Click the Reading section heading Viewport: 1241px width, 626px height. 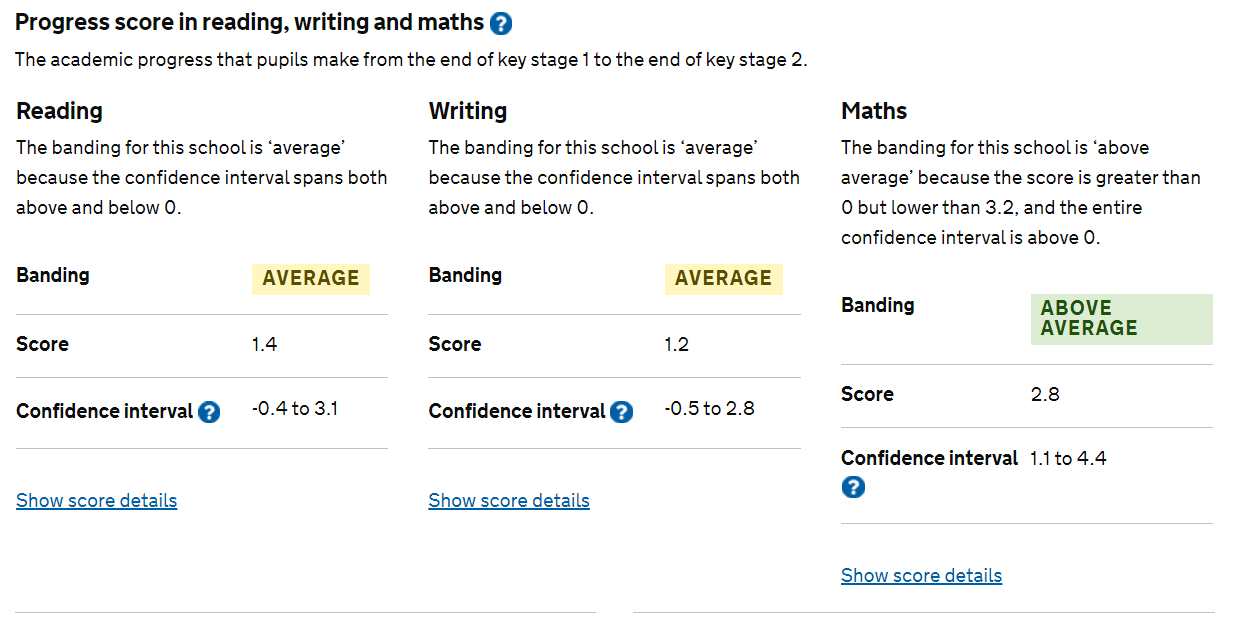pos(60,111)
